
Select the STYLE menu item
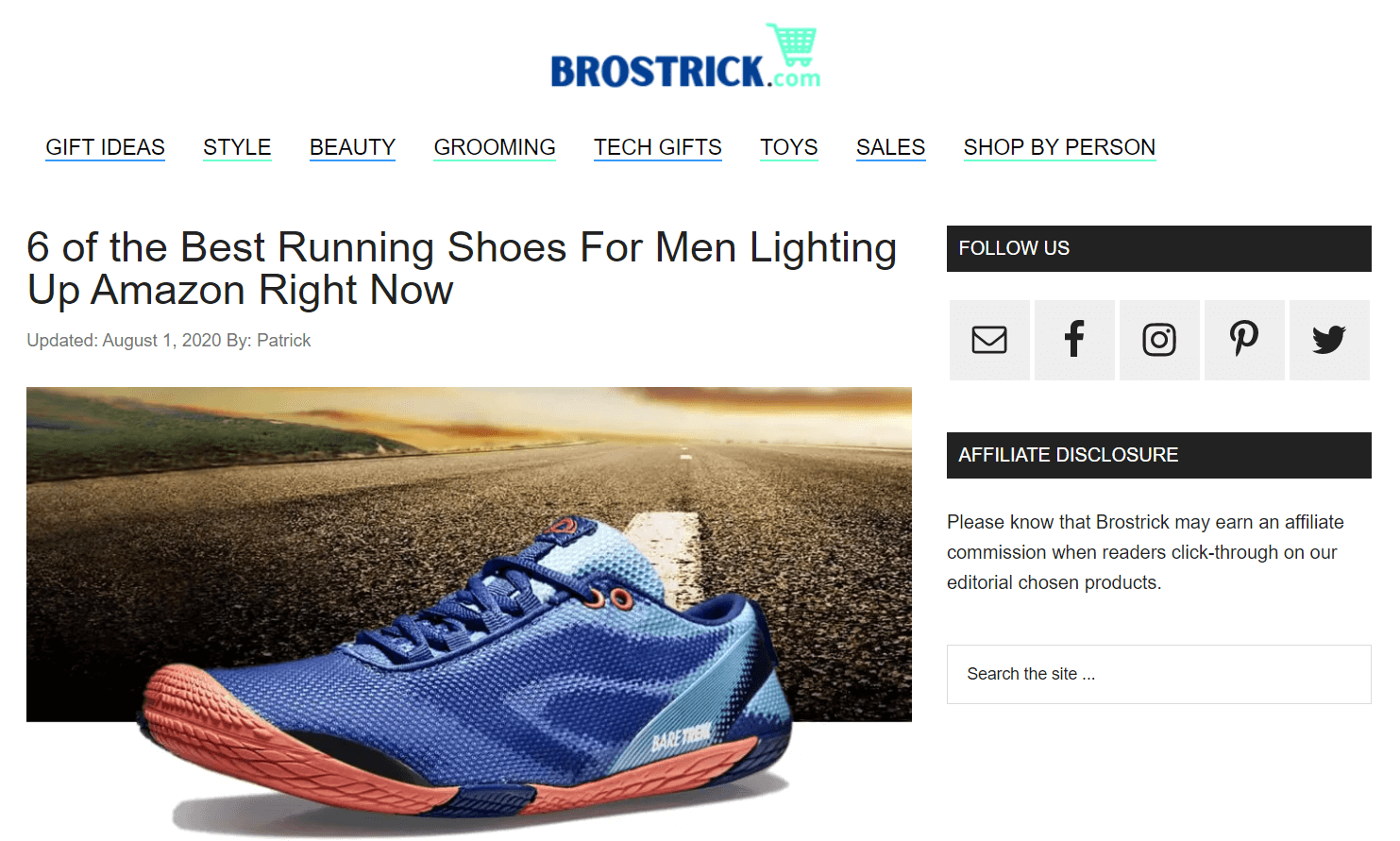237,147
